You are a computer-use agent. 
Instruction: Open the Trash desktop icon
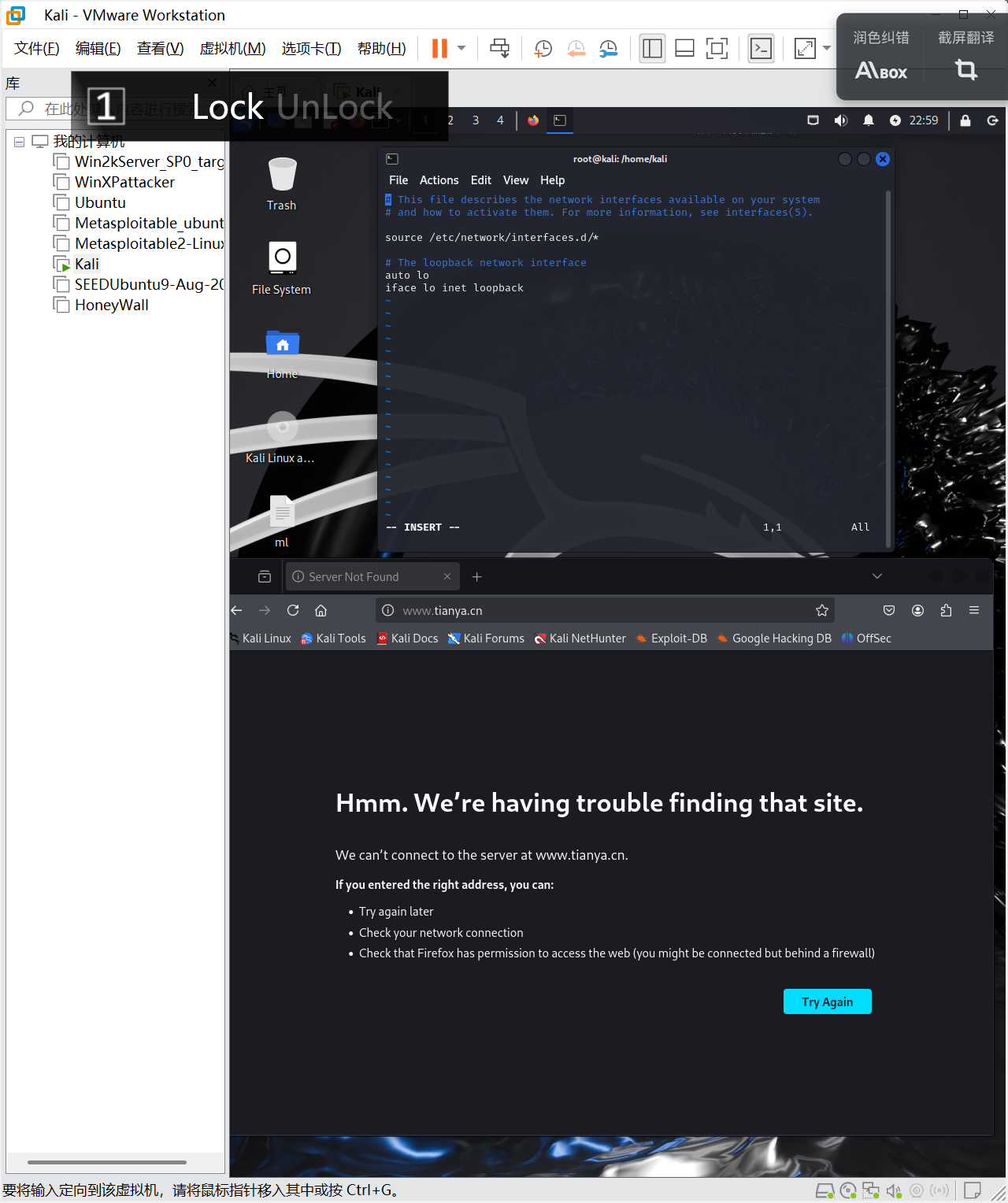click(x=282, y=184)
